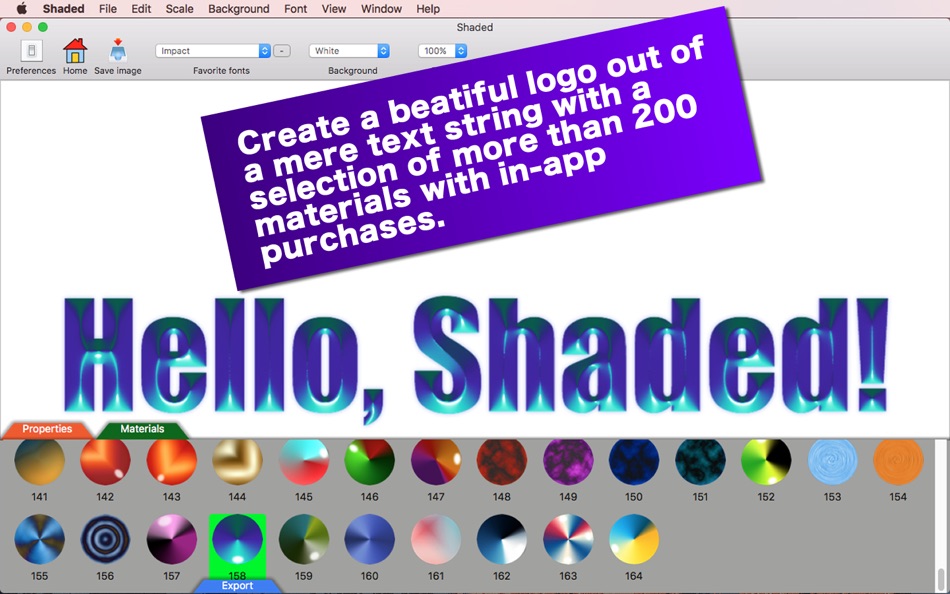Pick black-white material 162

click(x=502, y=539)
